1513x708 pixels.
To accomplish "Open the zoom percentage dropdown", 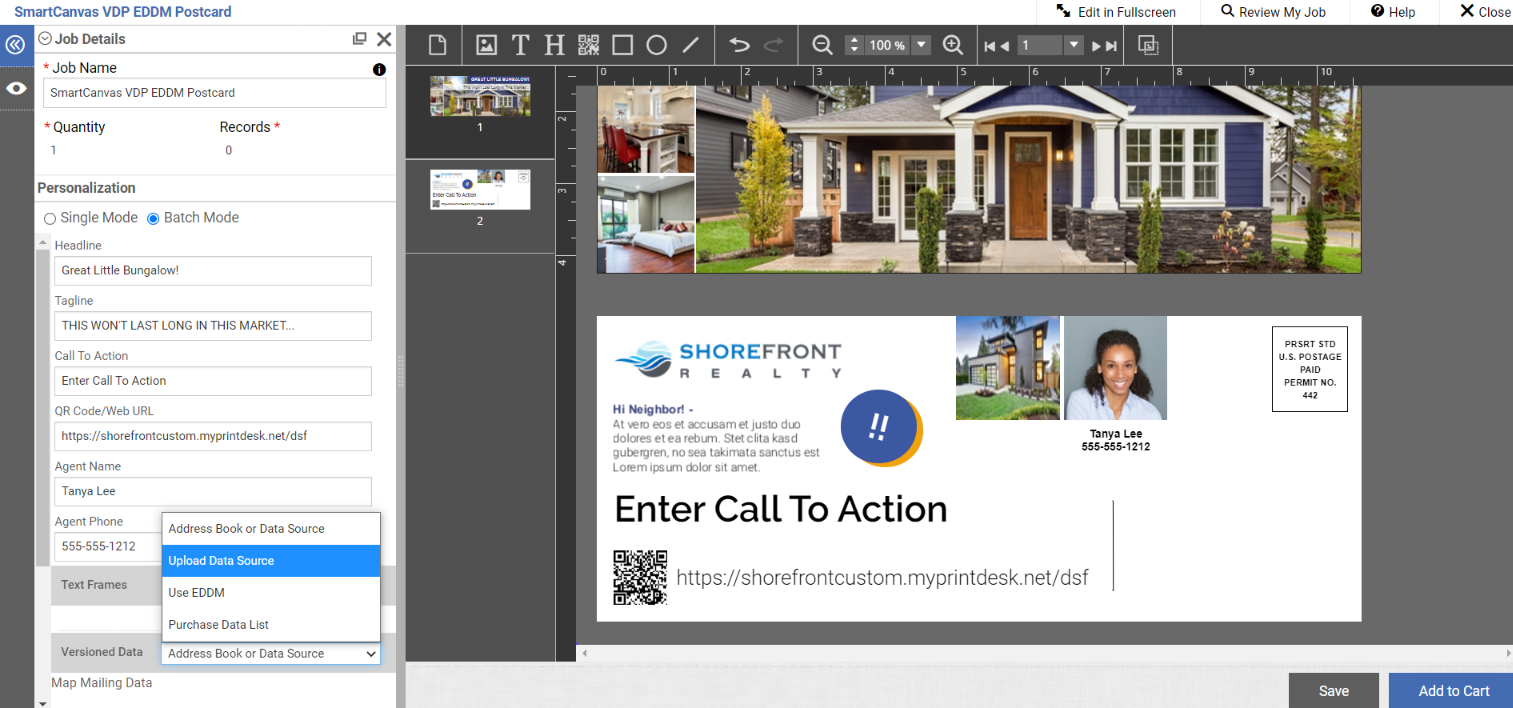I will [921, 45].
